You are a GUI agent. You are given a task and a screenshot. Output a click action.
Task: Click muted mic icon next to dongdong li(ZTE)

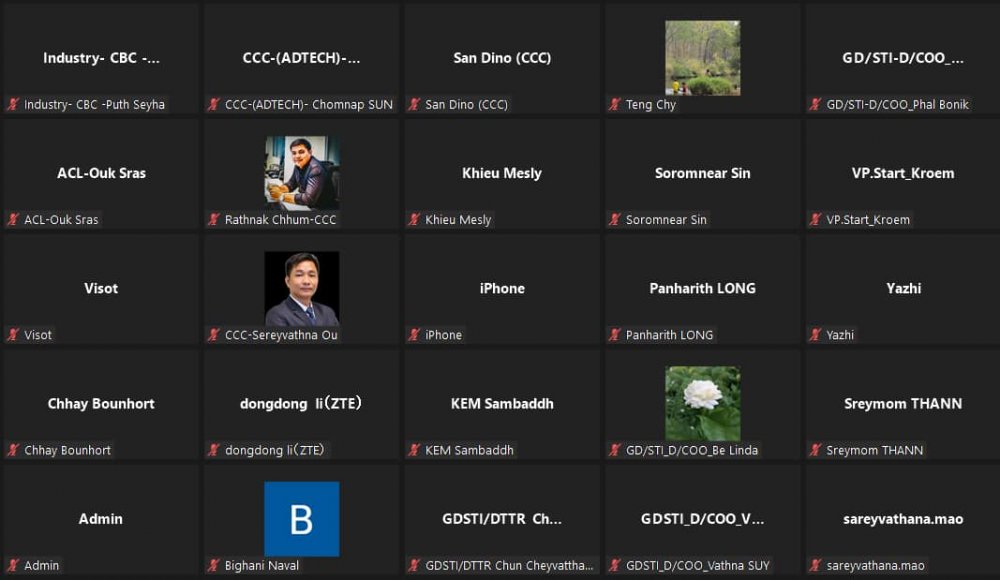coord(213,451)
